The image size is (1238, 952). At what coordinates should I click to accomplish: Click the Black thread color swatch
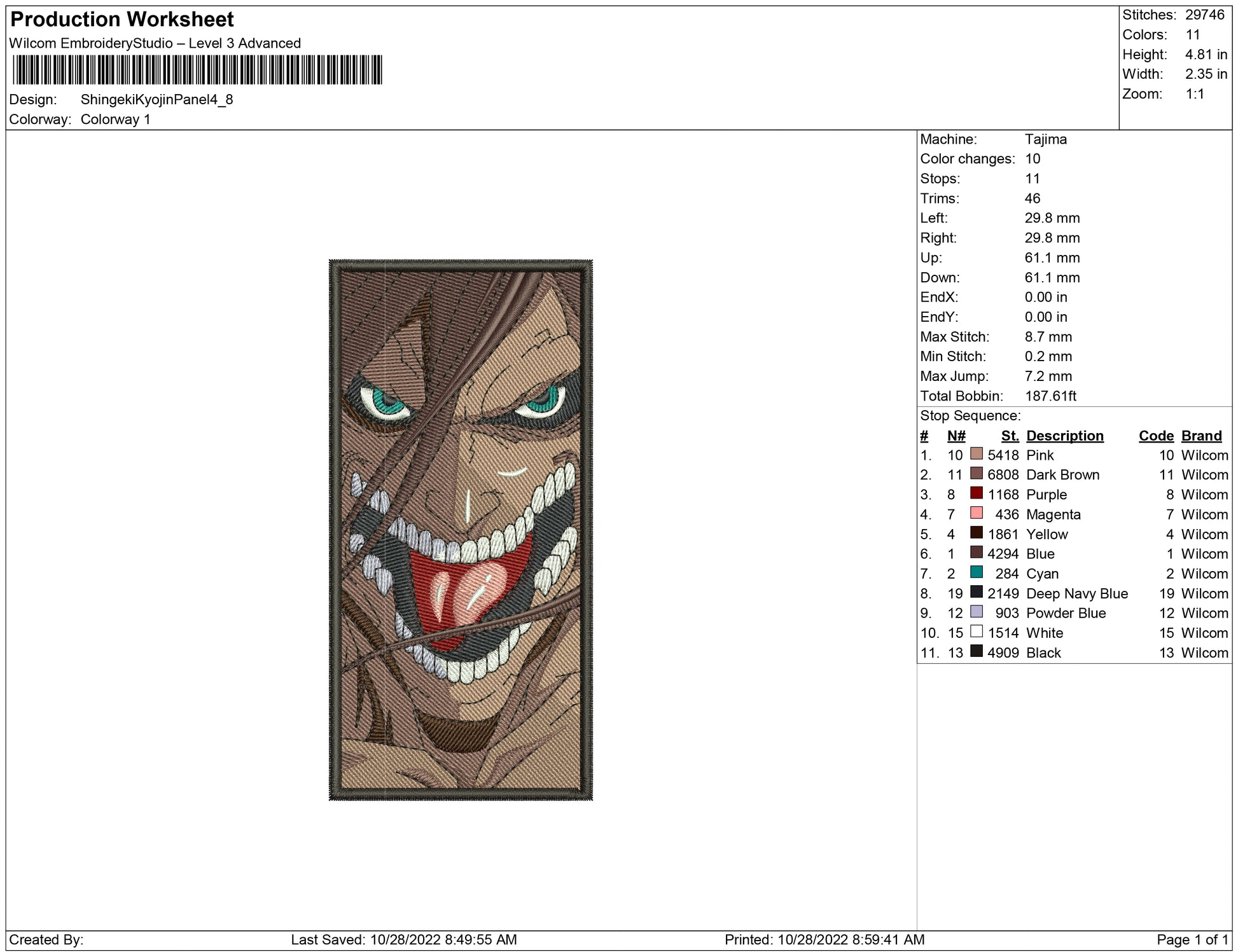click(x=976, y=651)
